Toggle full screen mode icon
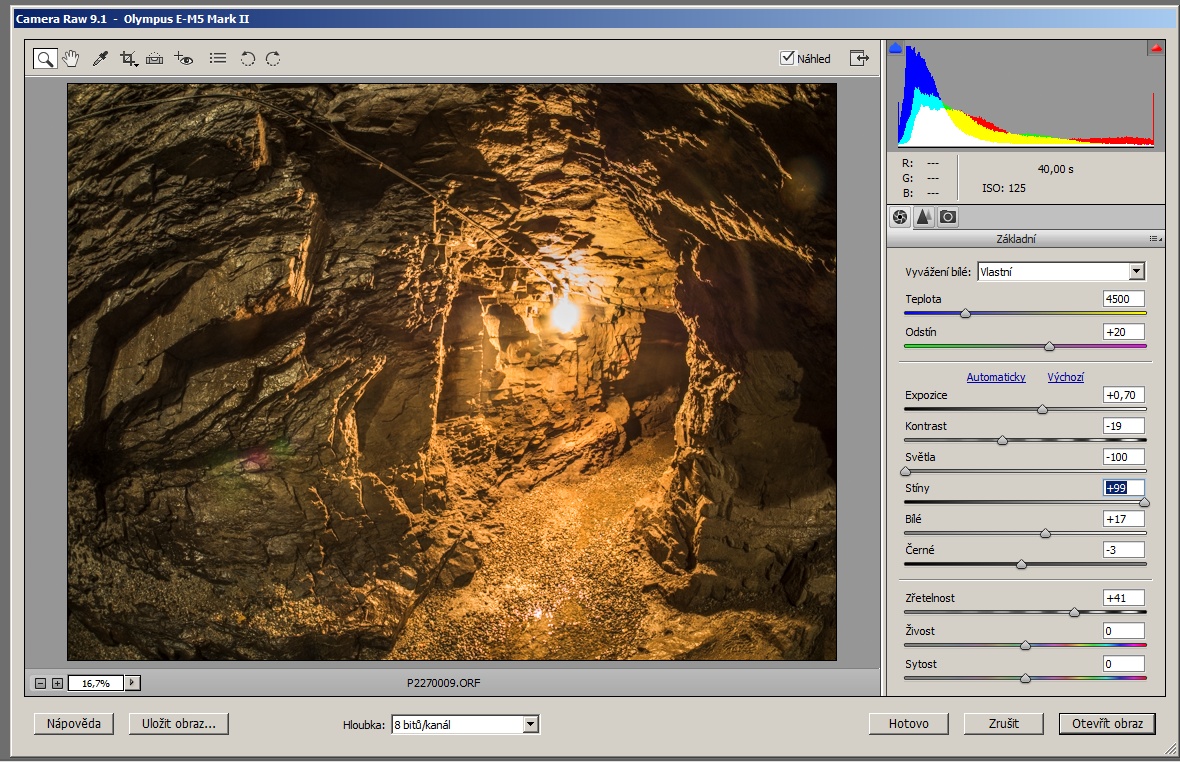 tap(859, 58)
